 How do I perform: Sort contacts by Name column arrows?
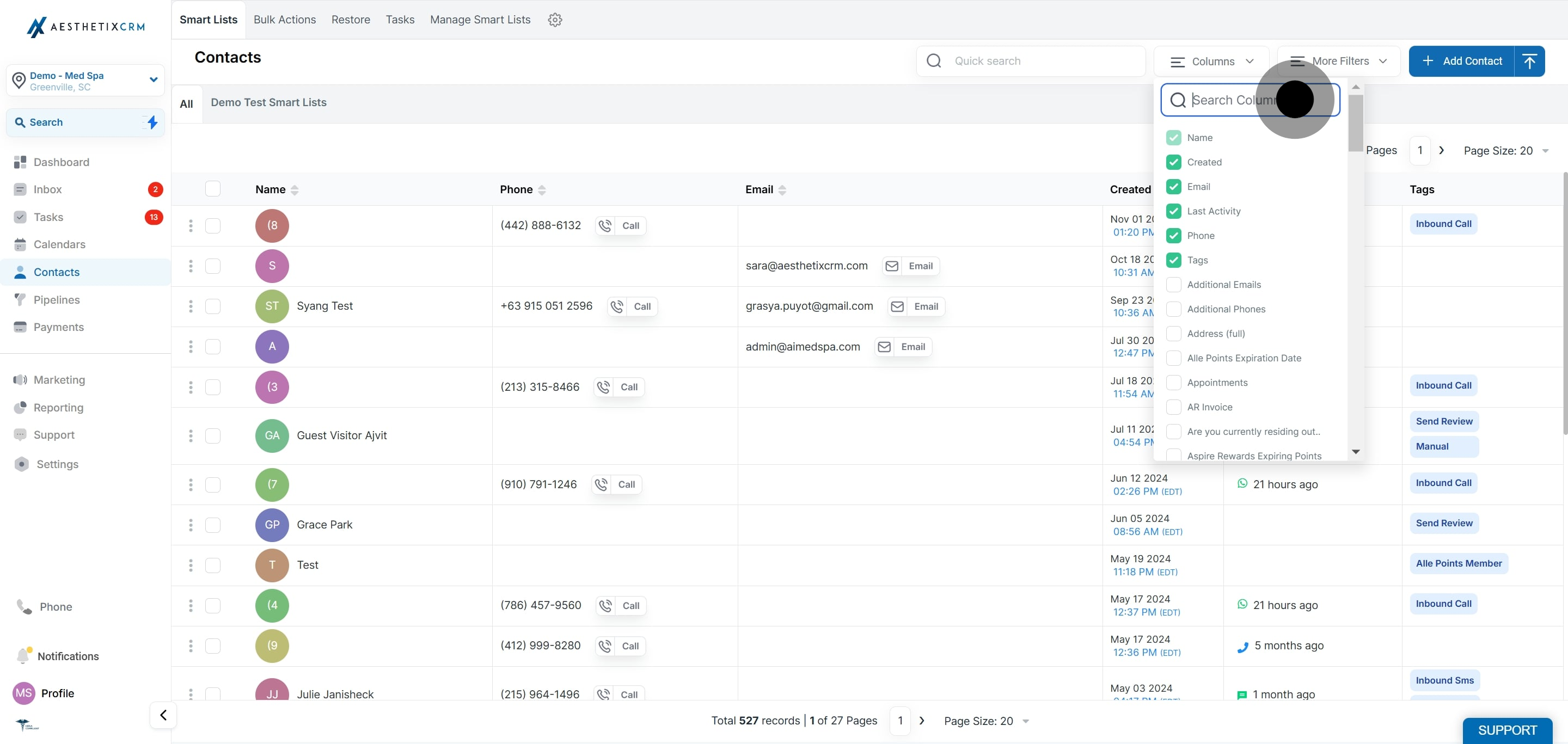(295, 190)
